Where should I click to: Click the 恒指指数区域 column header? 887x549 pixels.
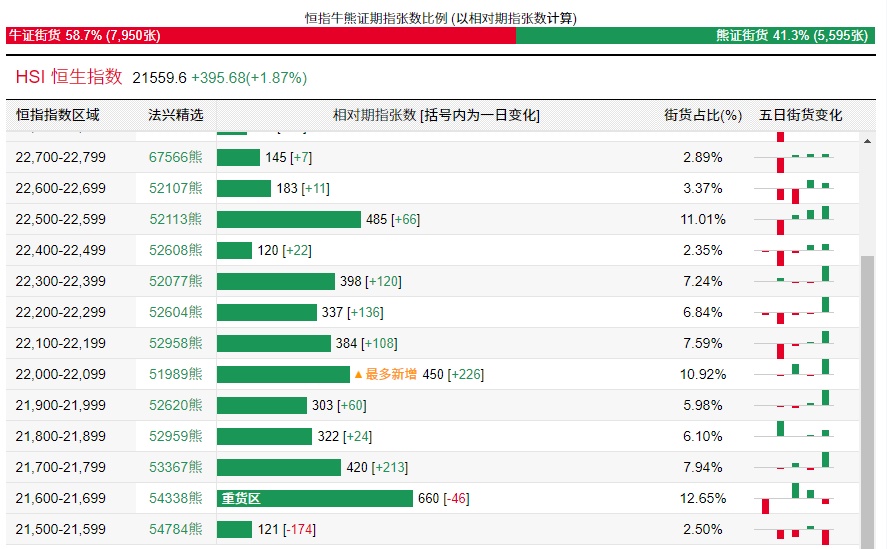tap(58, 115)
